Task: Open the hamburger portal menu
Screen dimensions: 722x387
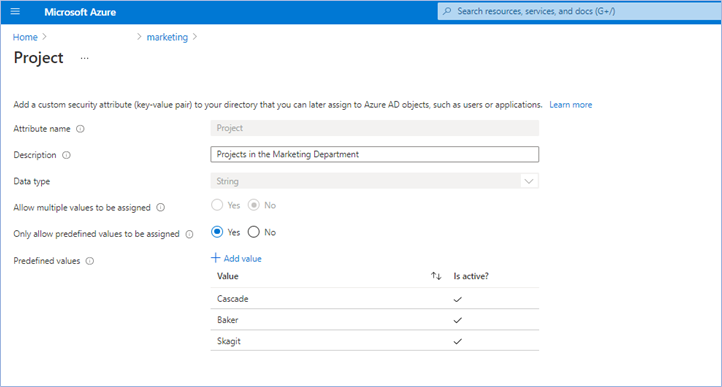Action: [15, 12]
